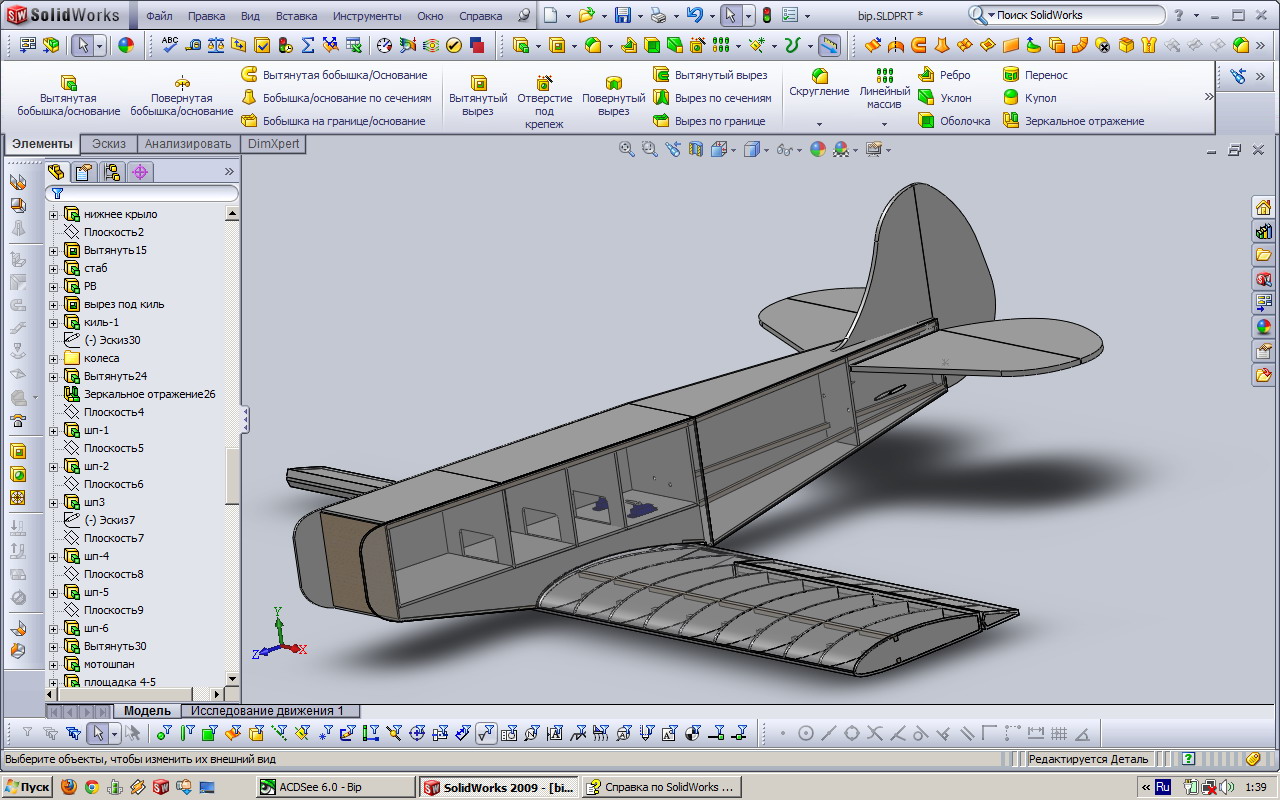Open Файл menu
1280x800 pixels.
tap(159, 16)
